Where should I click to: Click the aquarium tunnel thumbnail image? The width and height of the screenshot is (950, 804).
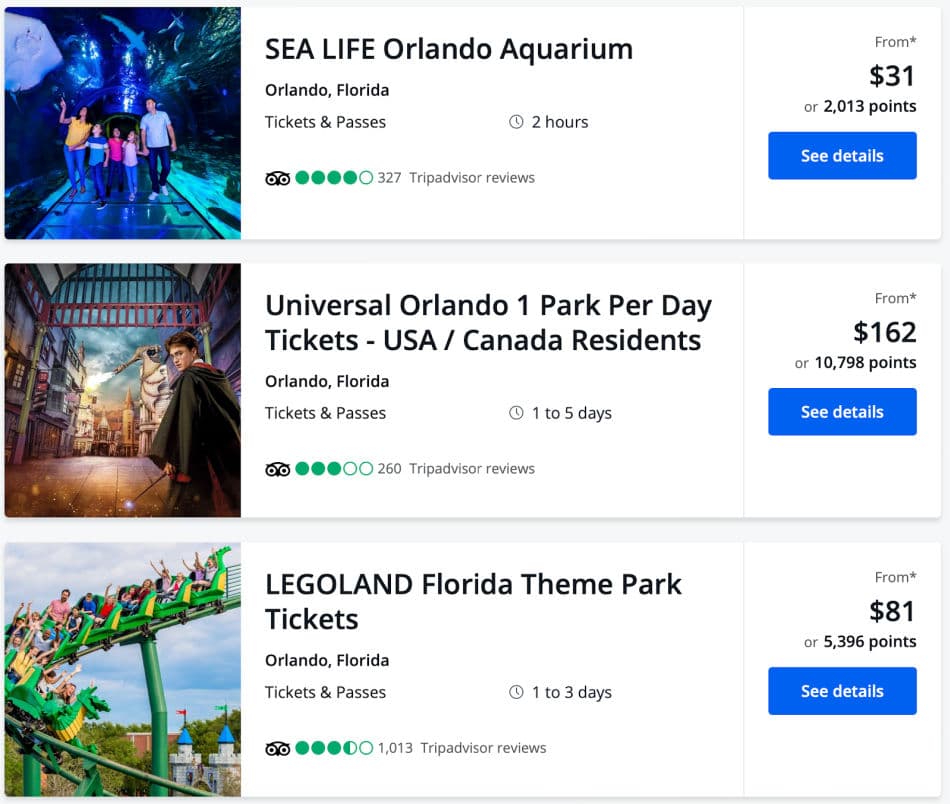coord(122,122)
